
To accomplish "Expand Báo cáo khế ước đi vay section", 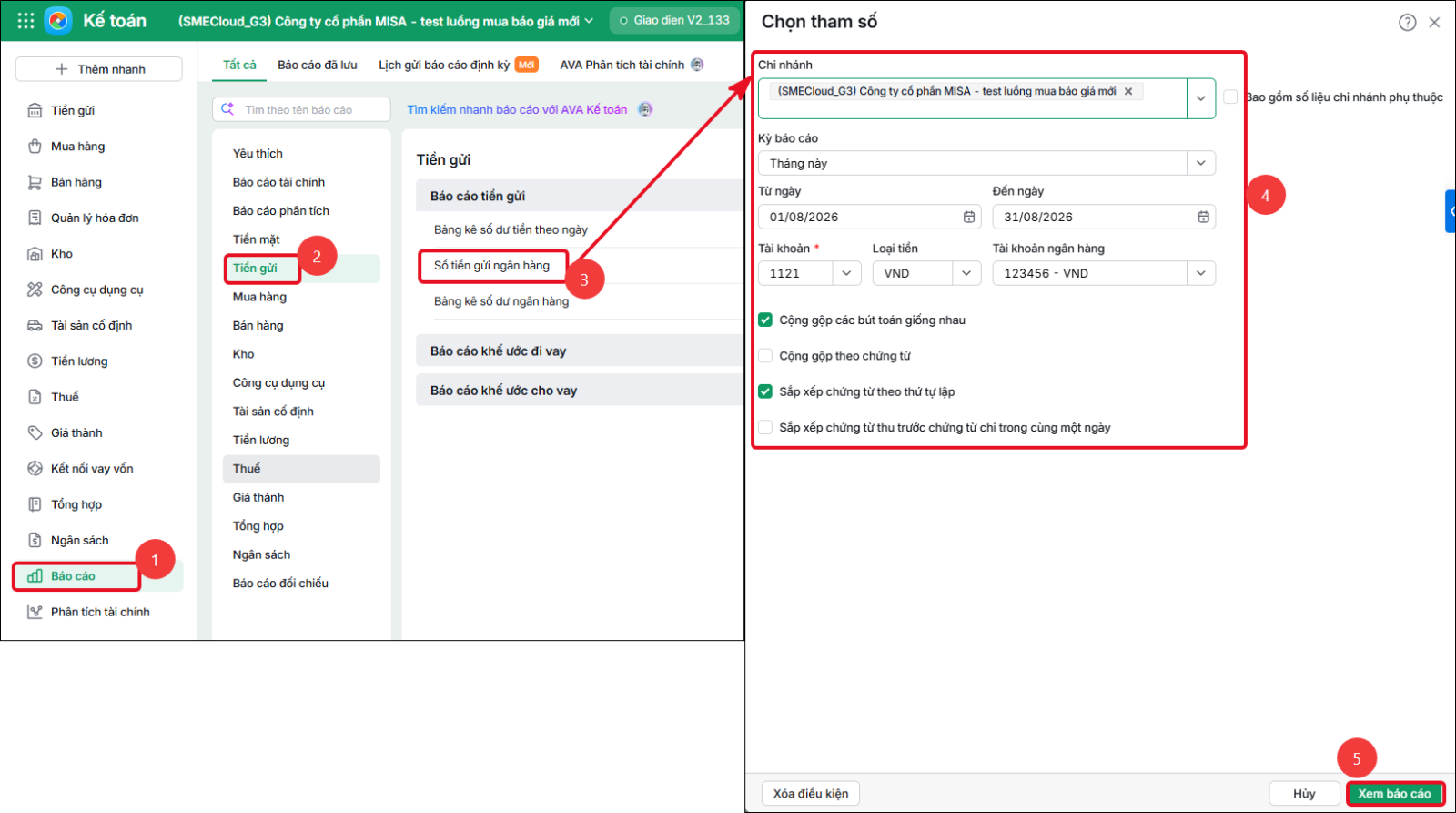I will point(580,351).
